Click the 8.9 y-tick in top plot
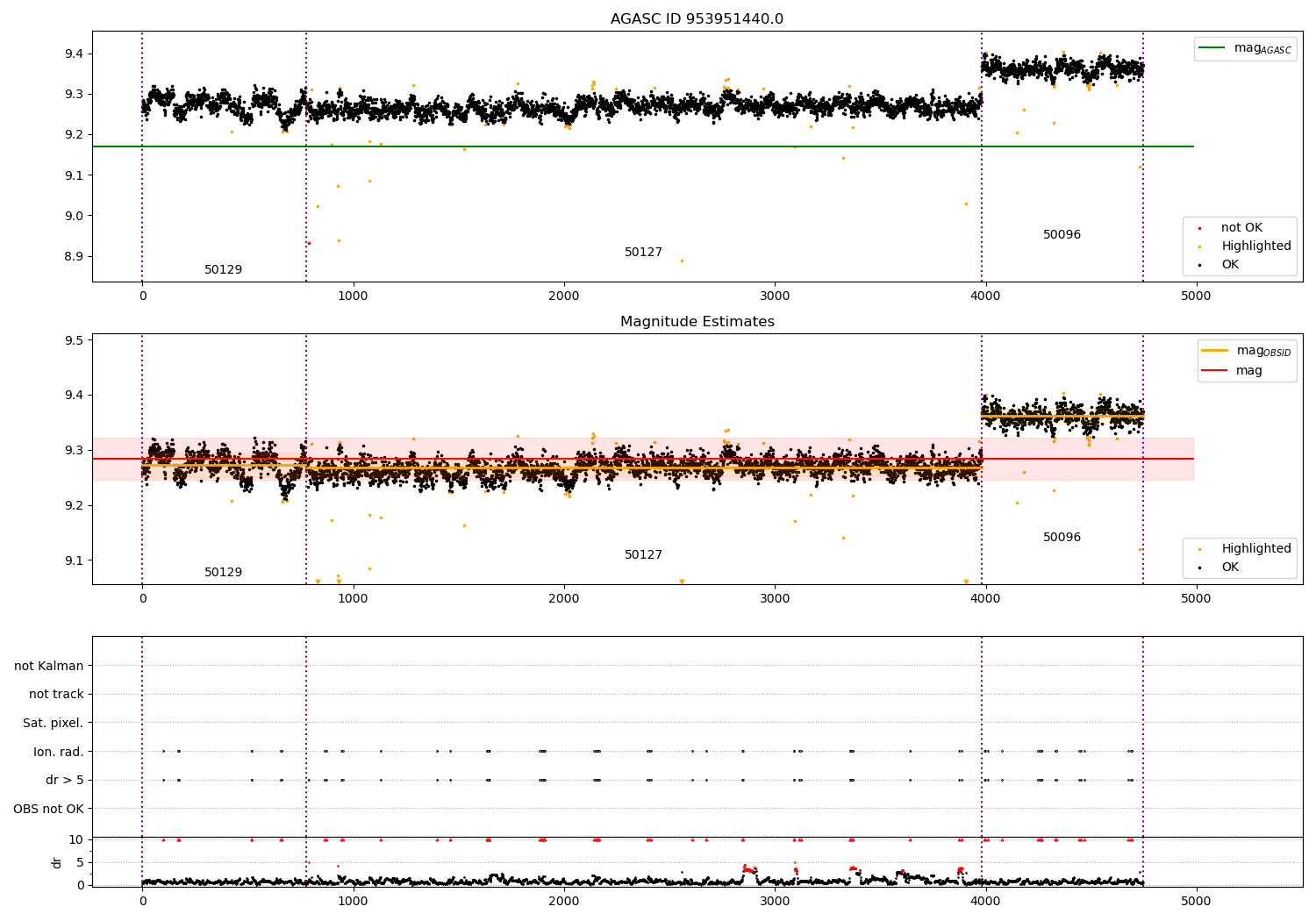 pyautogui.click(x=75, y=257)
